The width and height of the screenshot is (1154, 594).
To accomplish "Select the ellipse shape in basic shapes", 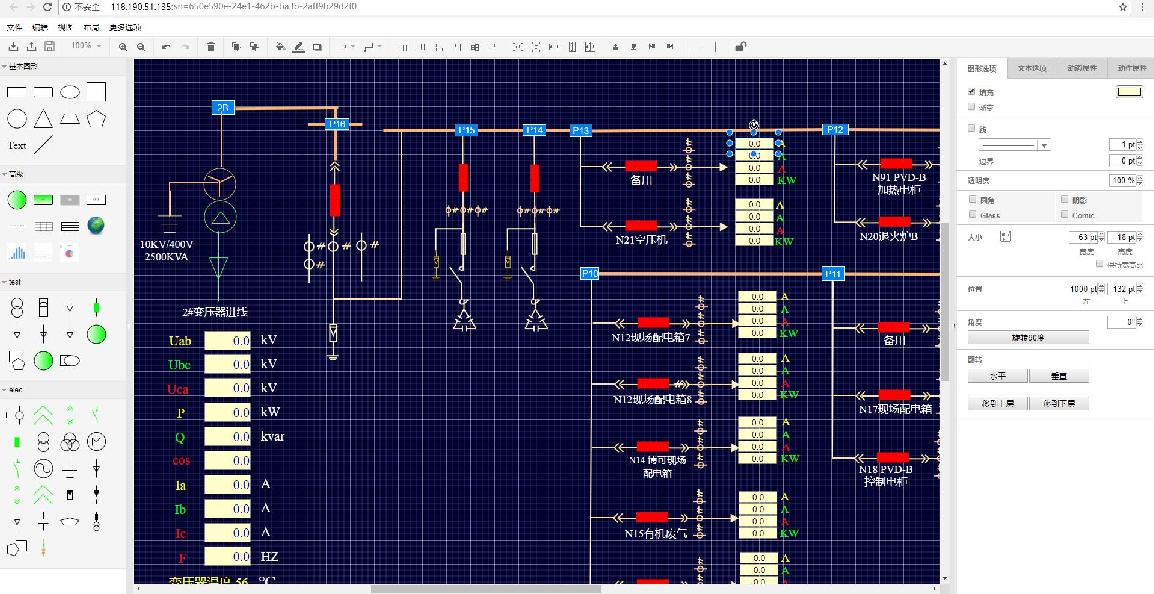I will (70, 92).
